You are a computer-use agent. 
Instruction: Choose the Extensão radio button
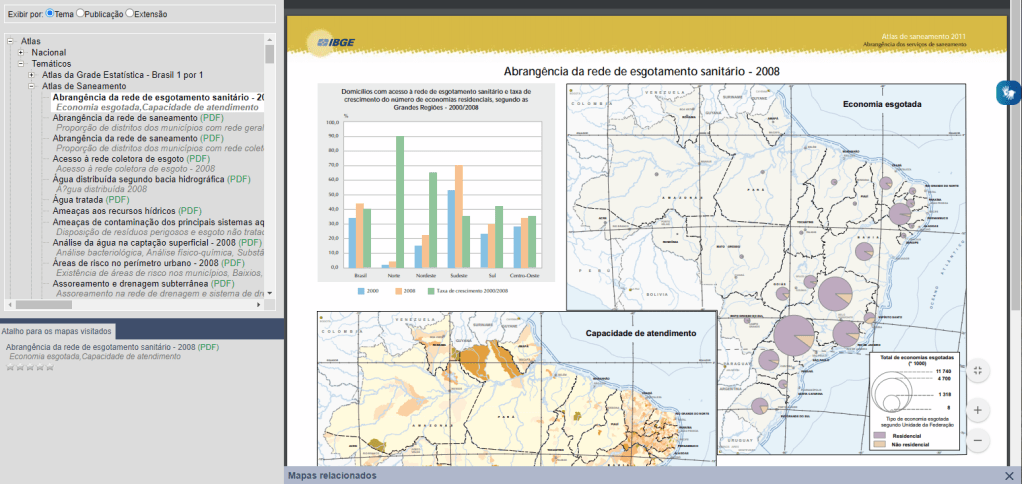pyautogui.click(x=129, y=14)
